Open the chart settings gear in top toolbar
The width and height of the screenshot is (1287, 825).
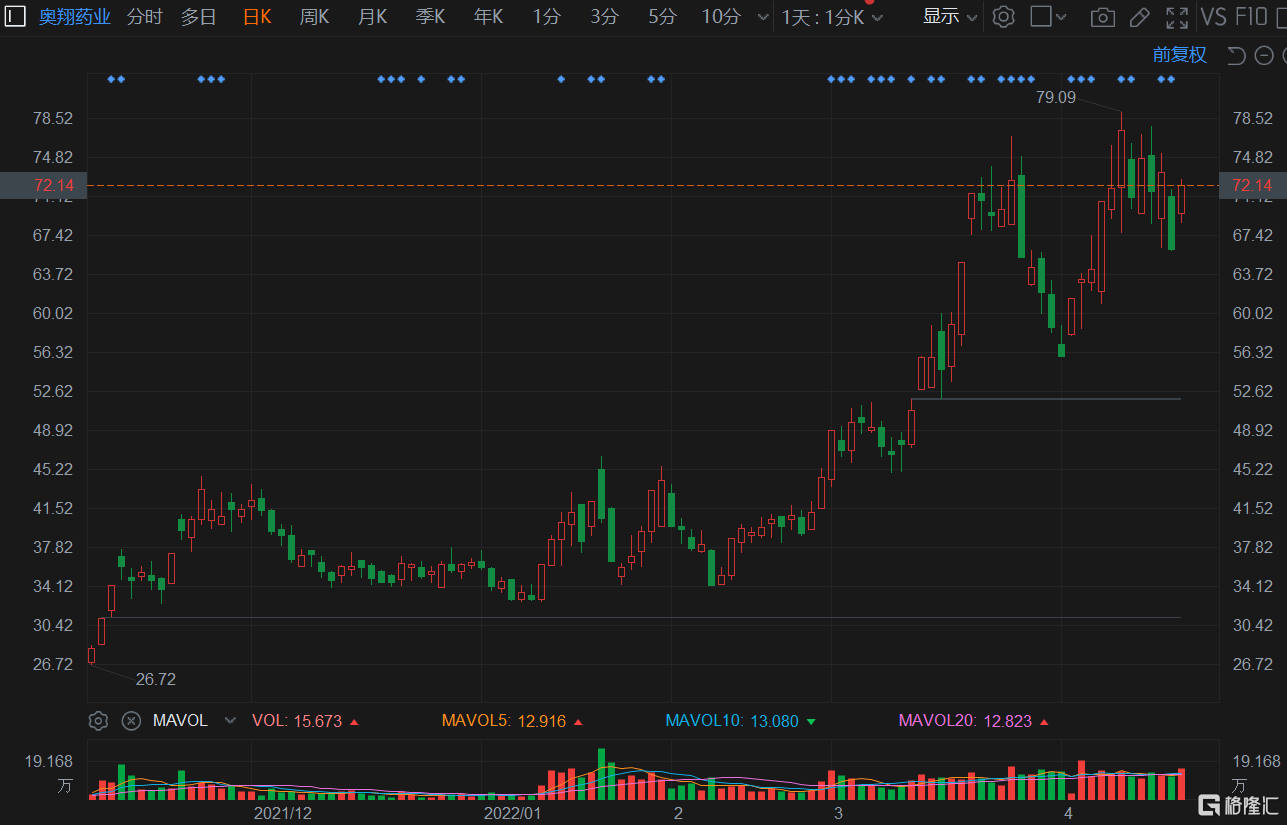tap(1004, 17)
